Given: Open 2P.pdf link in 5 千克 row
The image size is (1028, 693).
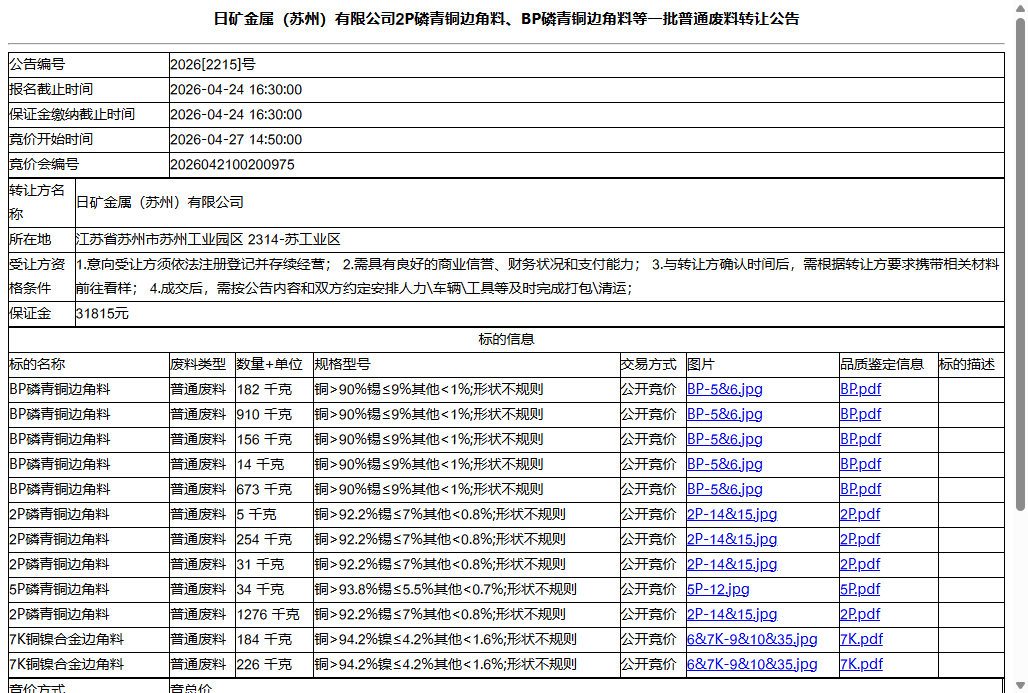Looking at the screenshot, I should [860, 514].
